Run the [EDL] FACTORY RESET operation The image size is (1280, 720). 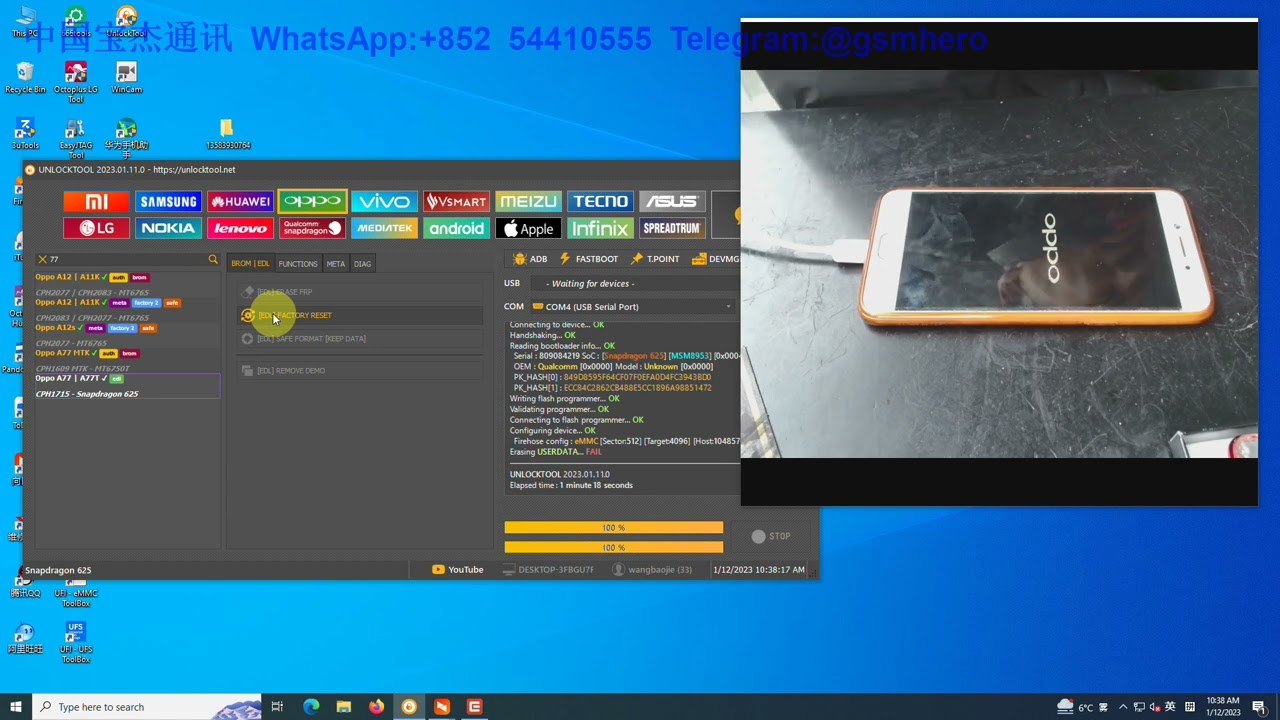click(360, 315)
